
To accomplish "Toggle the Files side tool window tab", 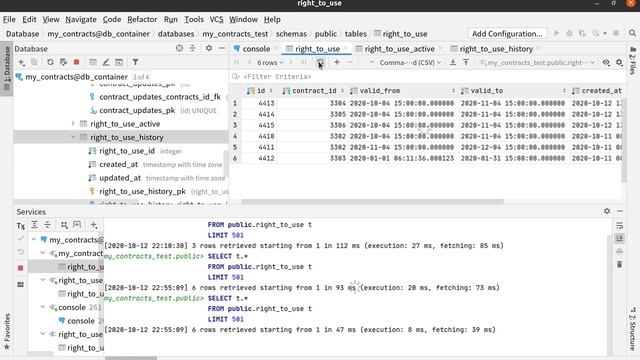I will pyautogui.click(x=633, y=60).
